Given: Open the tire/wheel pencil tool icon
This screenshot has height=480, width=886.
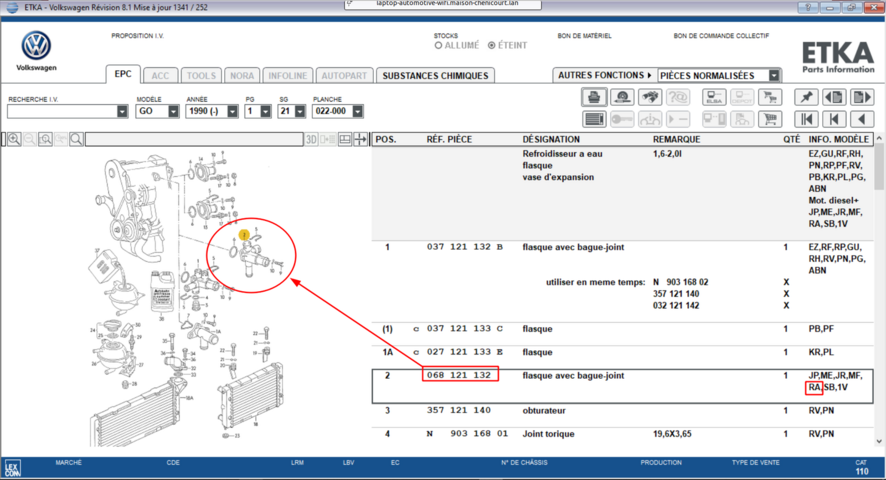Looking at the screenshot, I should [622, 97].
